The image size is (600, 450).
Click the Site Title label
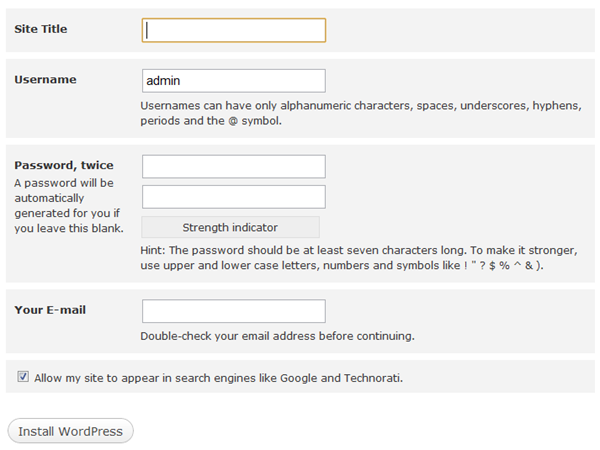tap(41, 29)
